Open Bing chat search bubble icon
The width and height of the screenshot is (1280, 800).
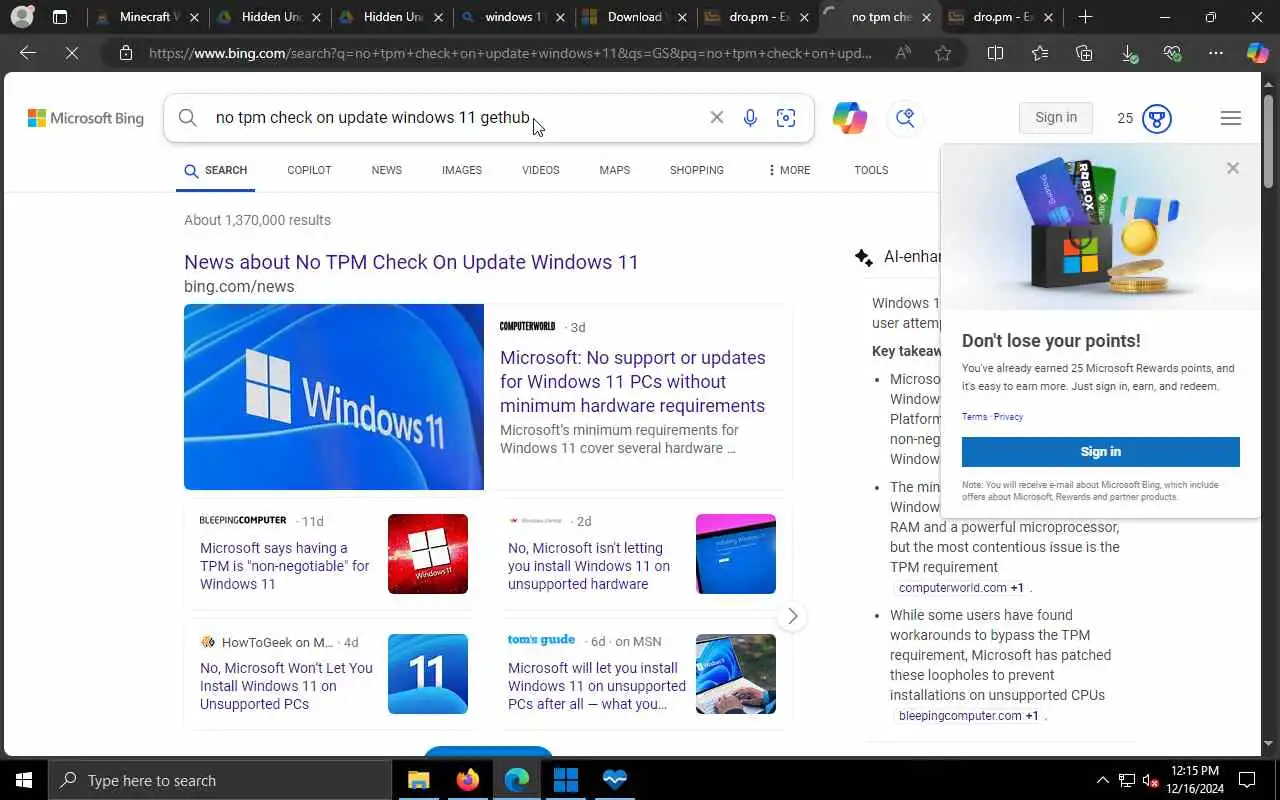click(x=905, y=118)
